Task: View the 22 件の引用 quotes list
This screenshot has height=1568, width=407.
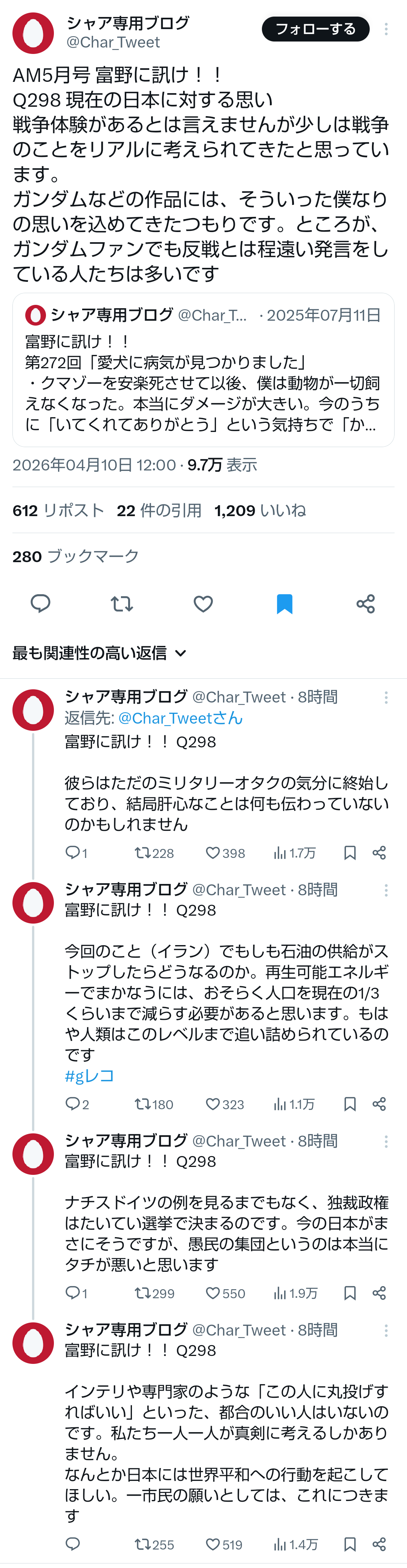Action: pos(159,511)
